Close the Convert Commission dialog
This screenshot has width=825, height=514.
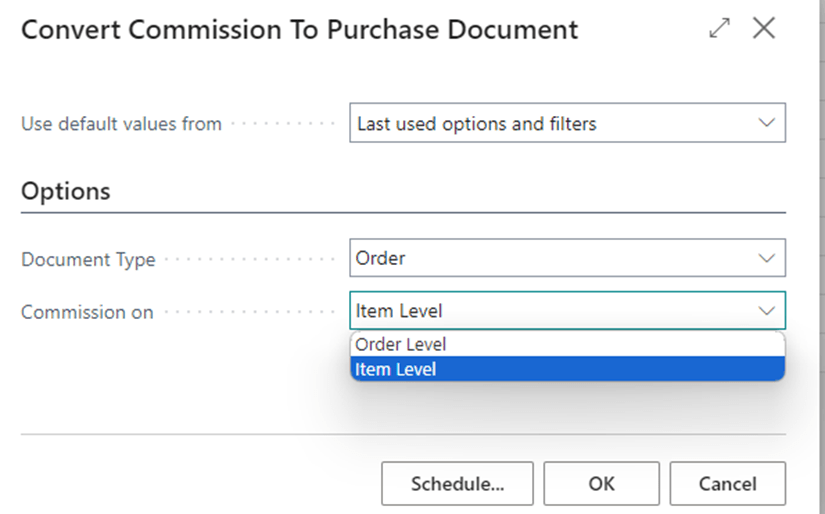(764, 29)
